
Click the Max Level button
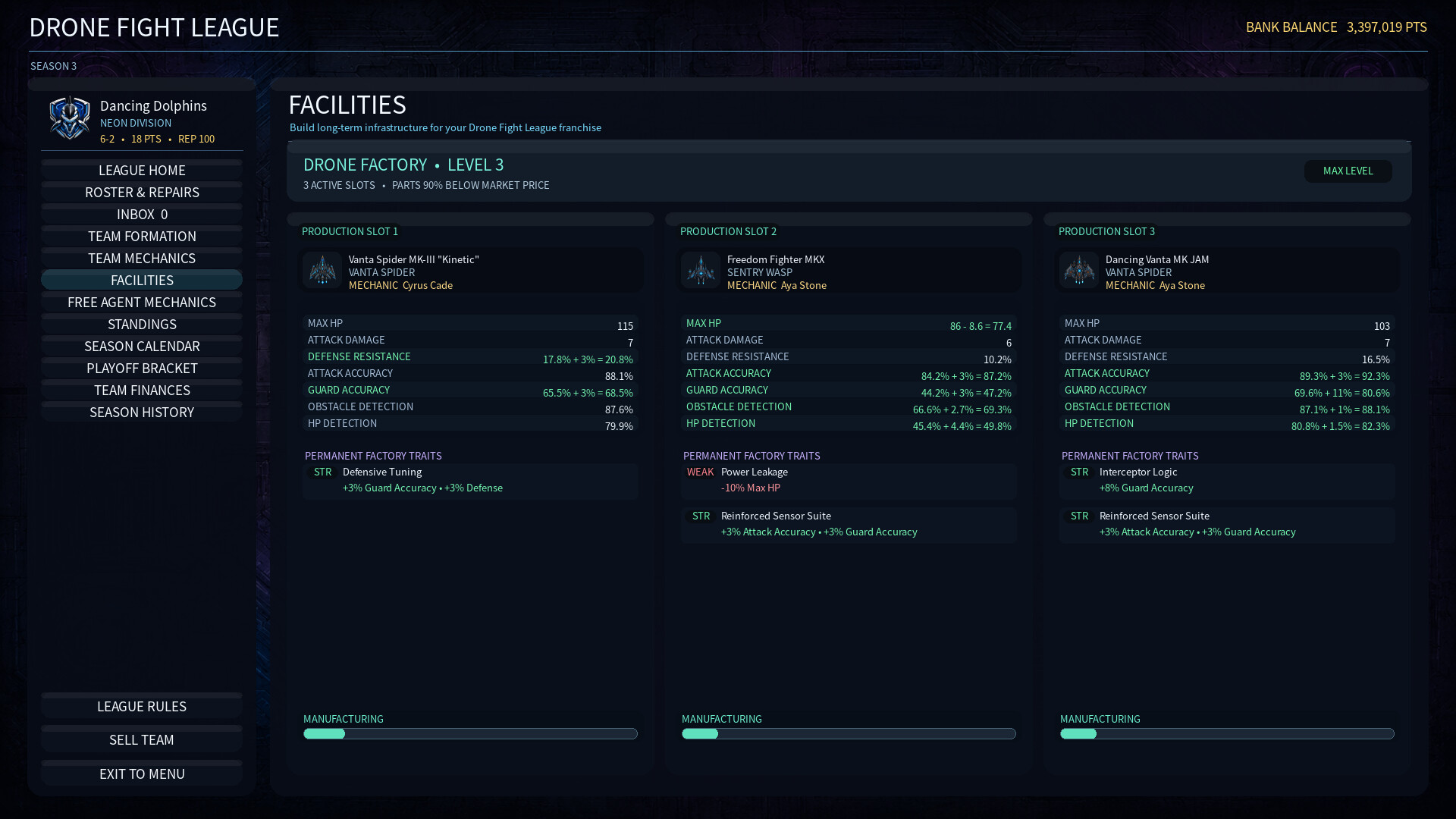1348,171
